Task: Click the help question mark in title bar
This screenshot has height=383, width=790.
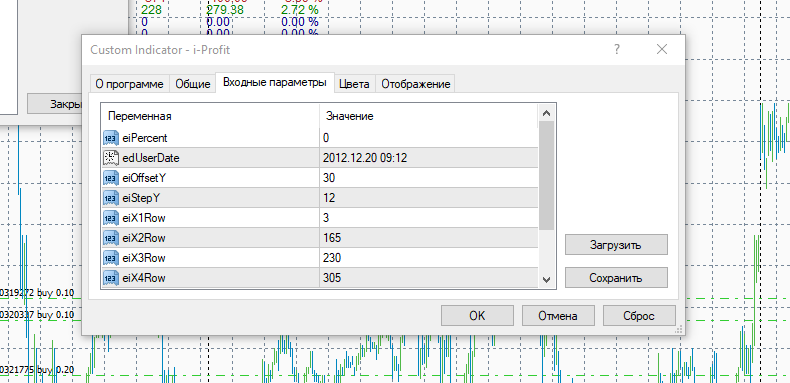Action: coord(617,49)
